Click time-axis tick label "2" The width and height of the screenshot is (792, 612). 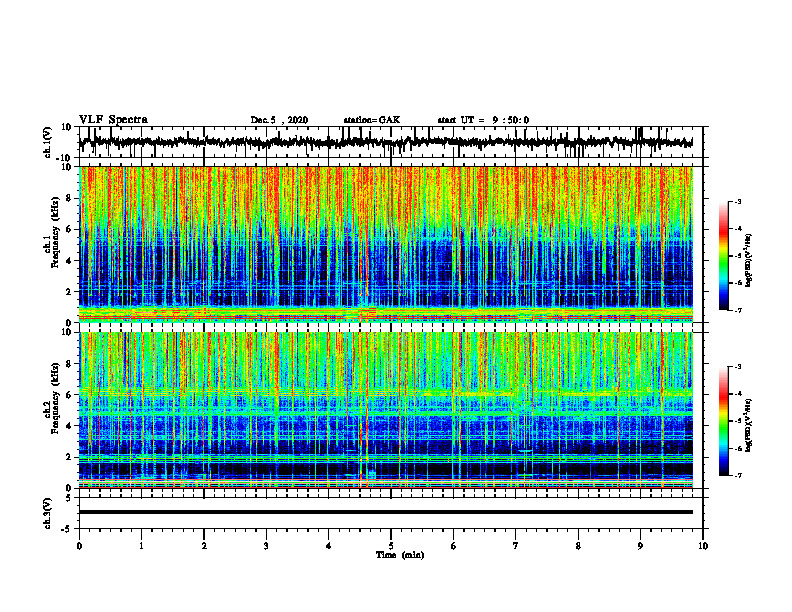[204, 546]
